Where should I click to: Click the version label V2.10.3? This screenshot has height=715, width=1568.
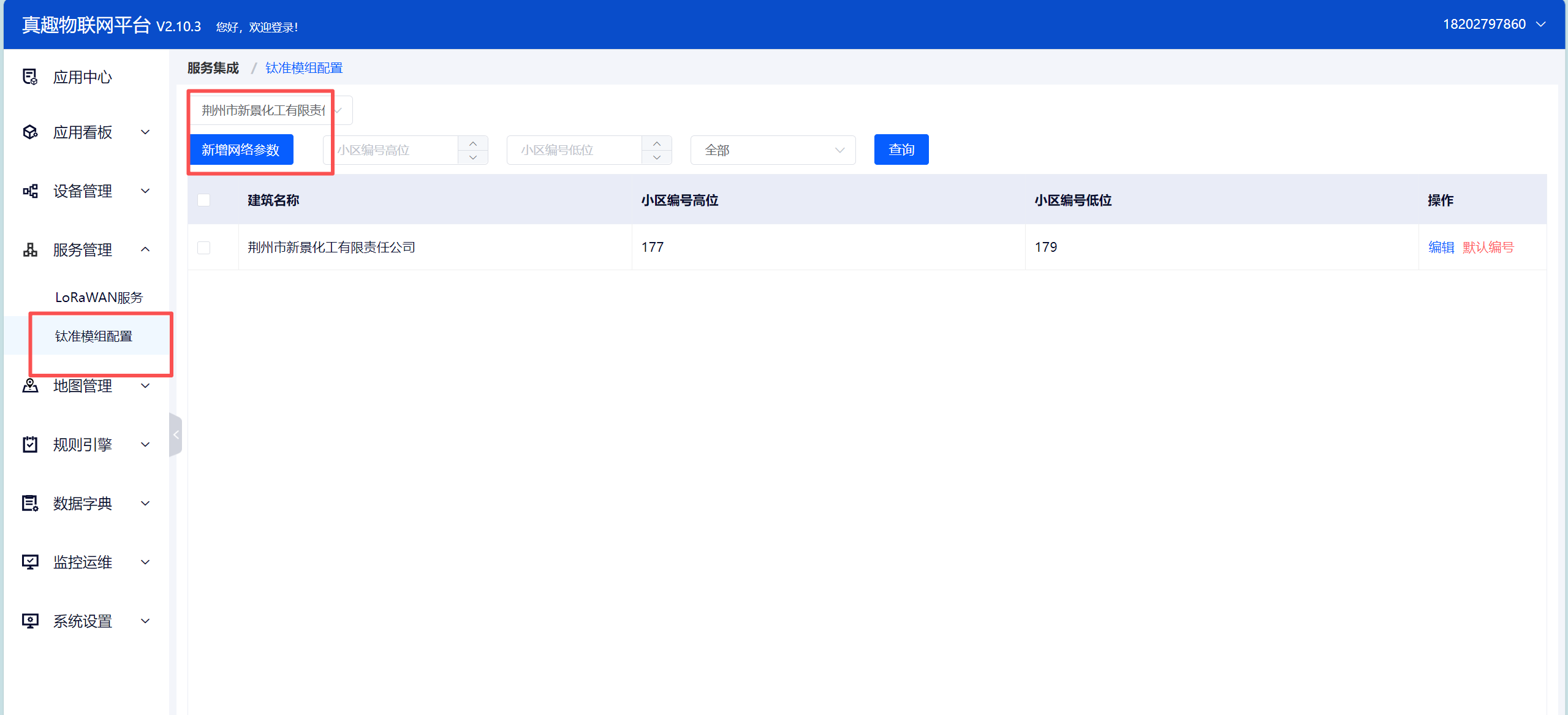178,26
